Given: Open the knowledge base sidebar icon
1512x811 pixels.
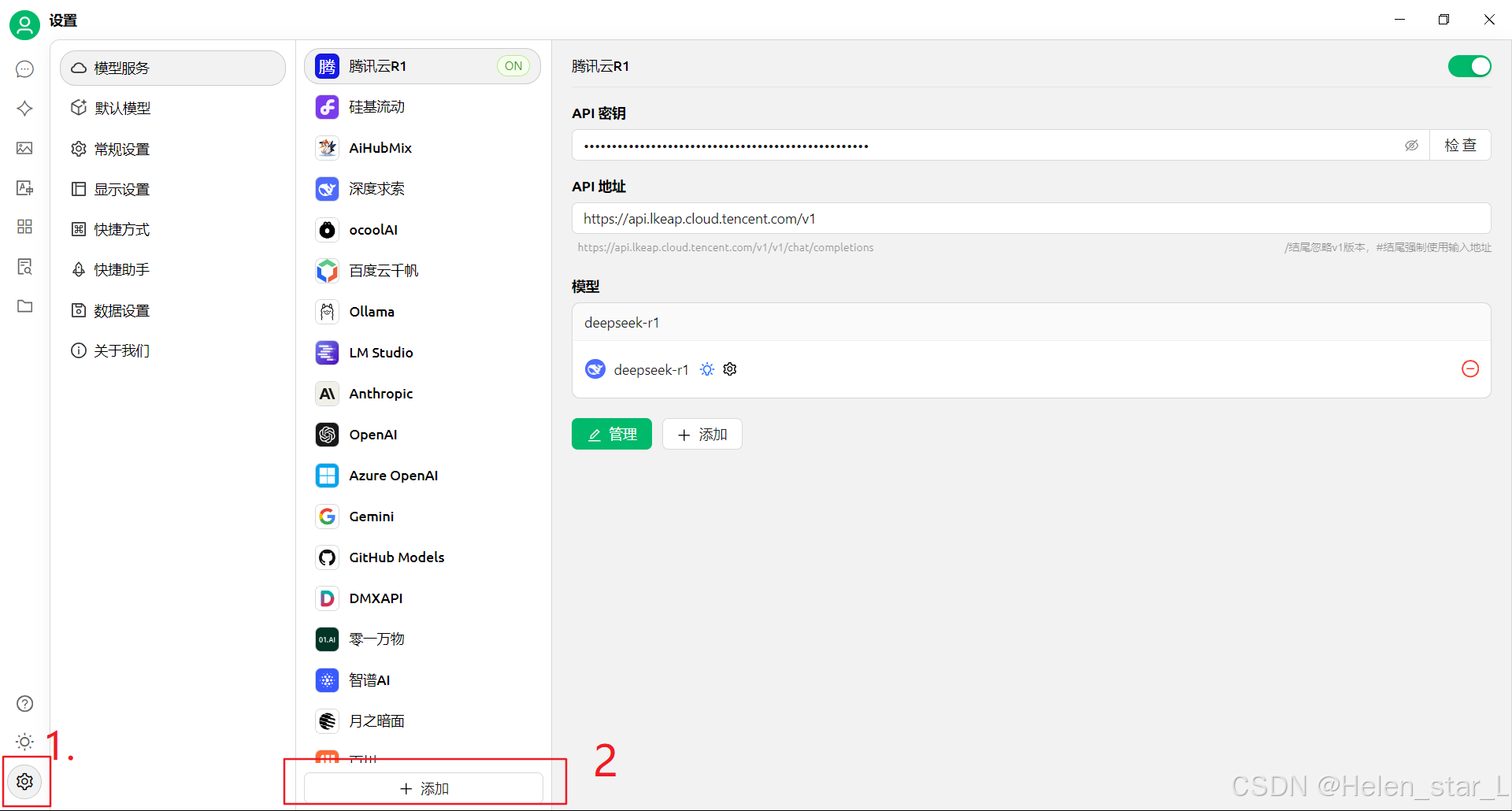Looking at the screenshot, I should [25, 266].
